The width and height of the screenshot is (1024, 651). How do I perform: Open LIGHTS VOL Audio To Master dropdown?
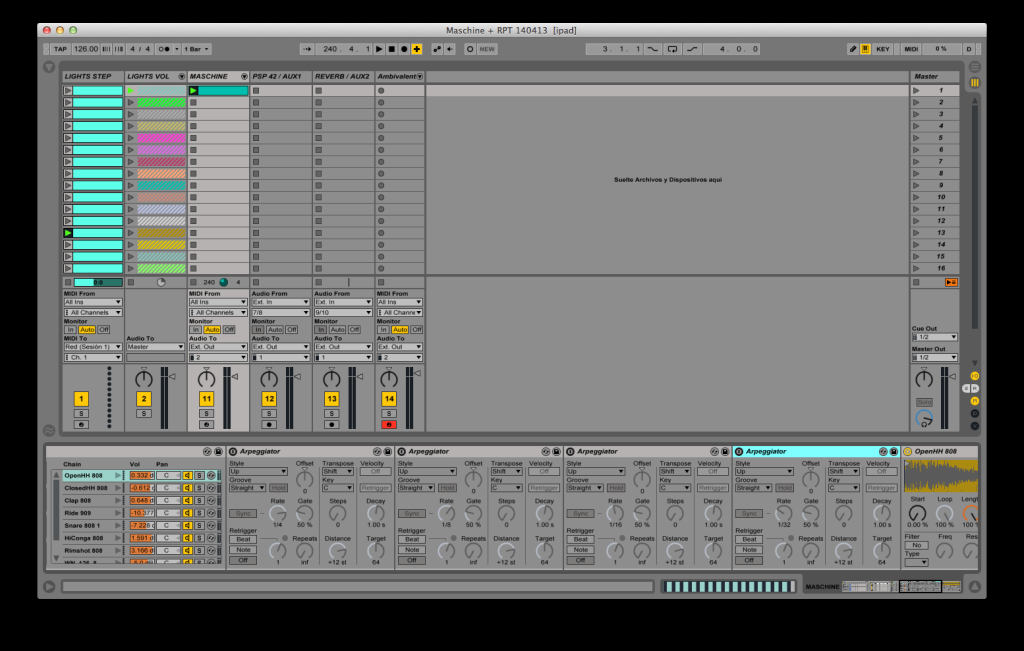click(155, 347)
